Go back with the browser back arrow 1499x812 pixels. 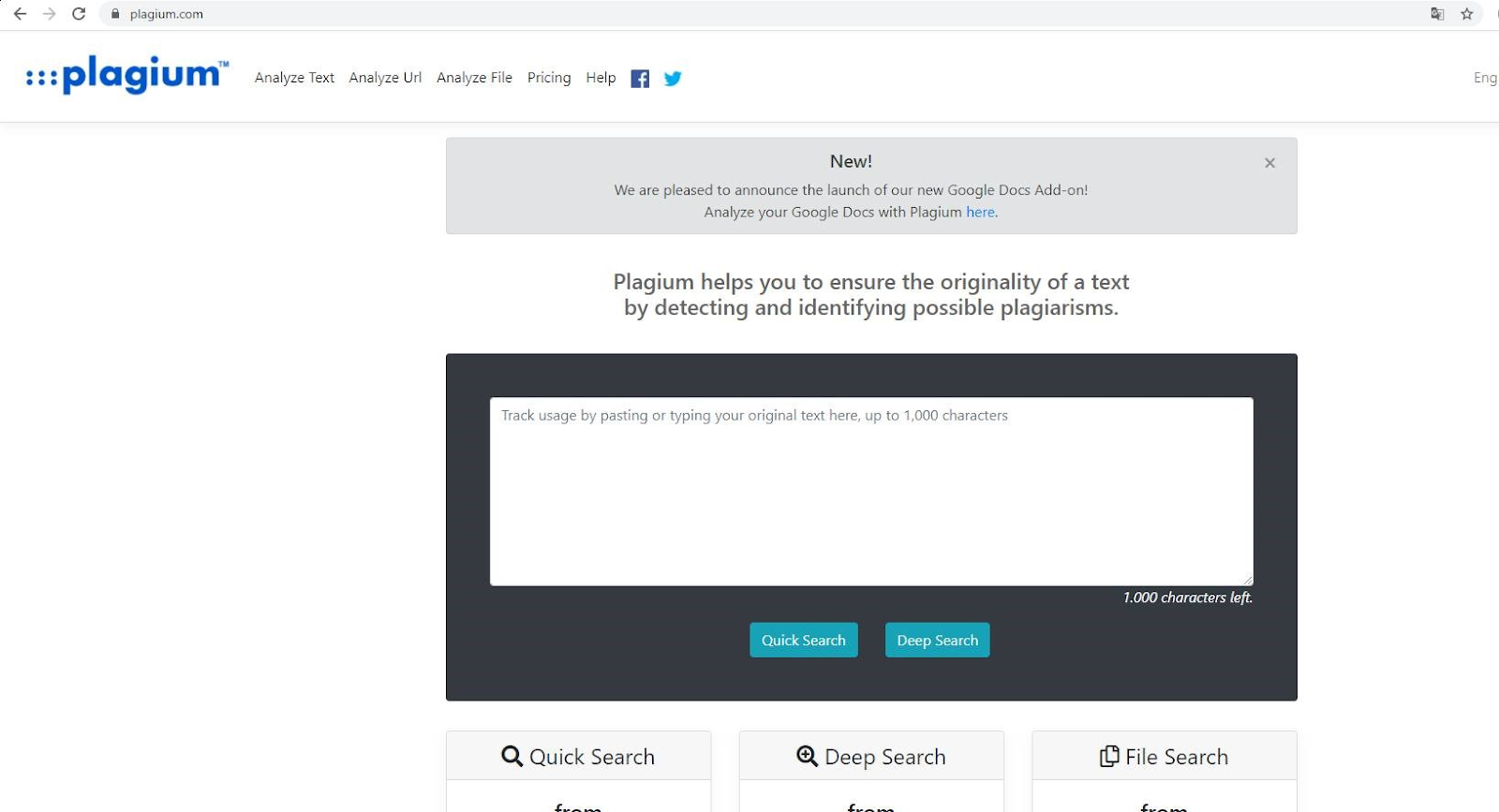20,14
